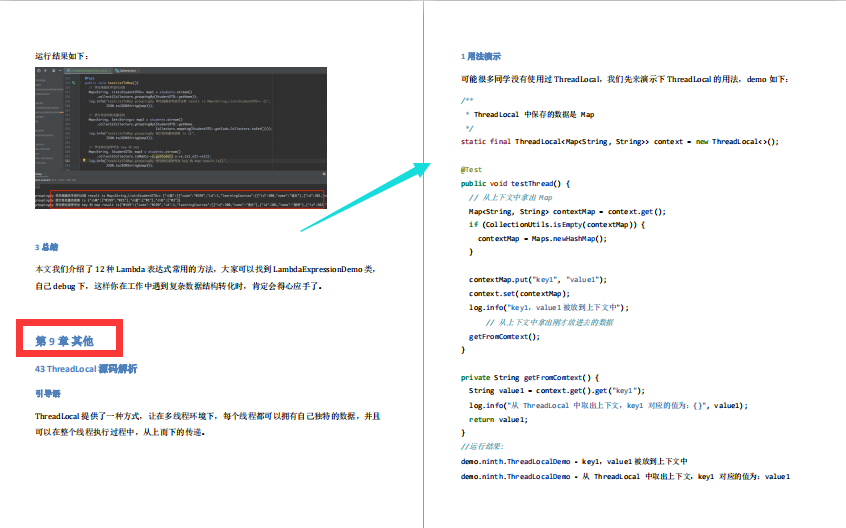Click the line 'contextMap = Maps.newHashMap();'
This screenshot has height=528, width=846.
click(542, 238)
